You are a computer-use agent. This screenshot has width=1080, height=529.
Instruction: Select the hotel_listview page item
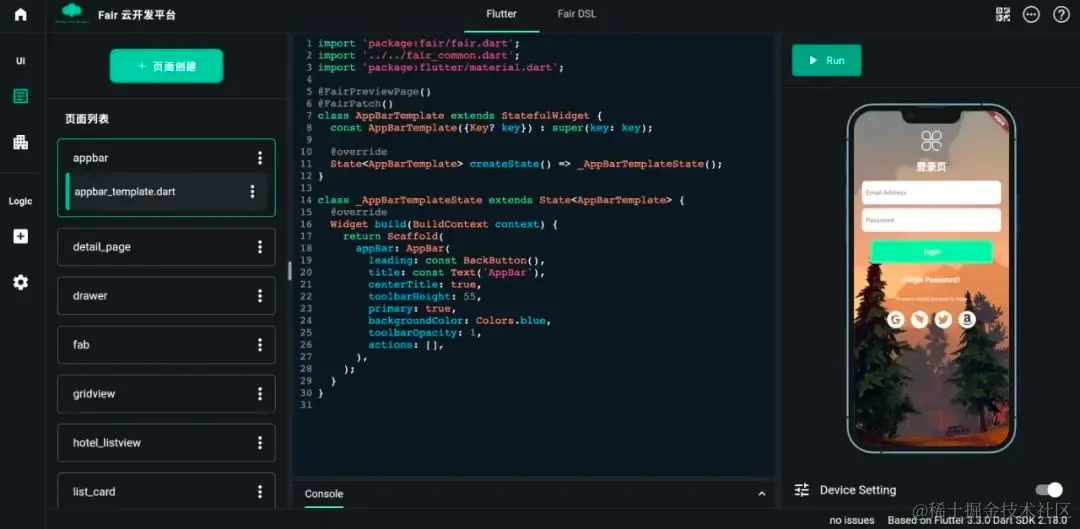[166, 443]
